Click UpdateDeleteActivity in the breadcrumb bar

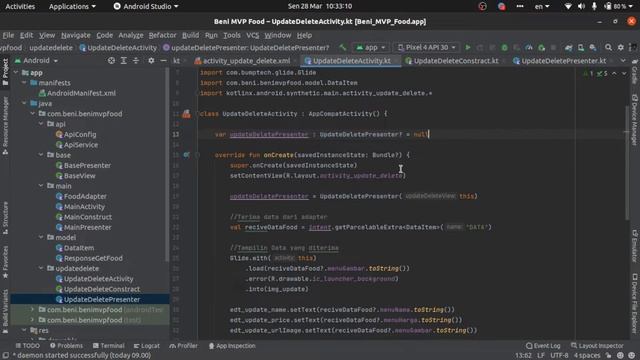tap(118, 48)
